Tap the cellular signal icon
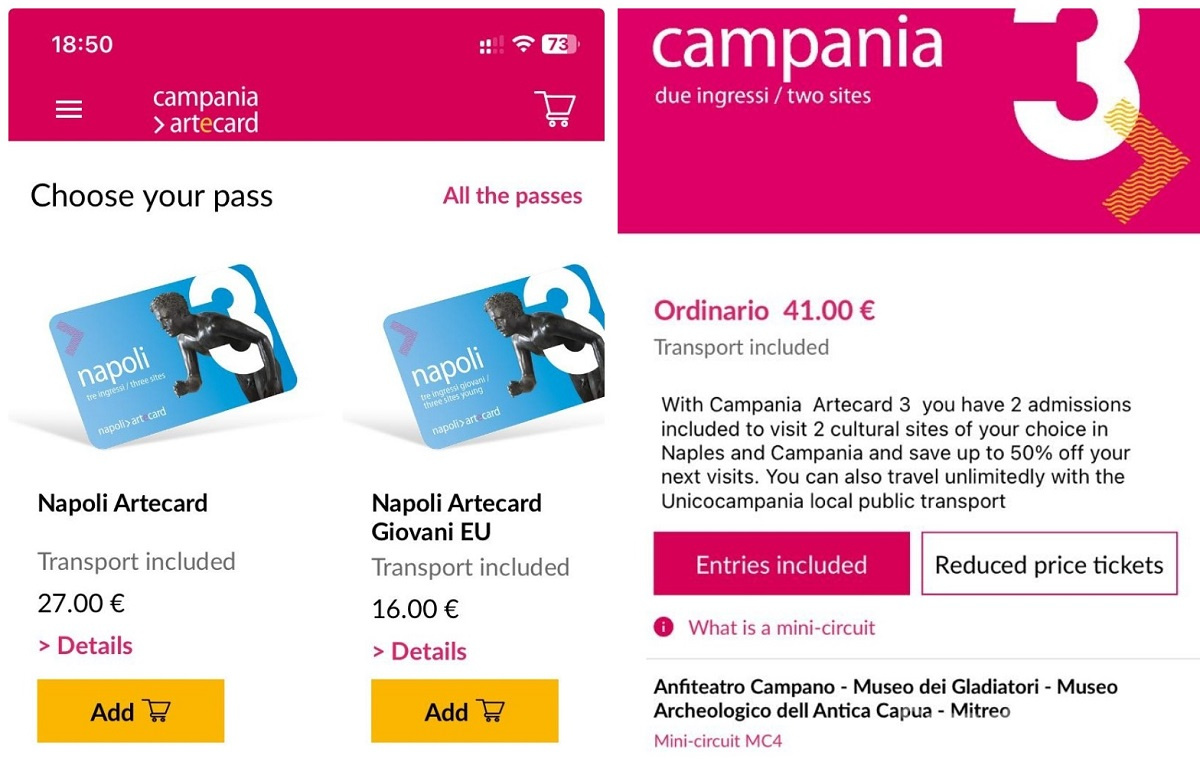Image resolution: width=1200 pixels, height=762 pixels. pyautogui.click(x=491, y=45)
